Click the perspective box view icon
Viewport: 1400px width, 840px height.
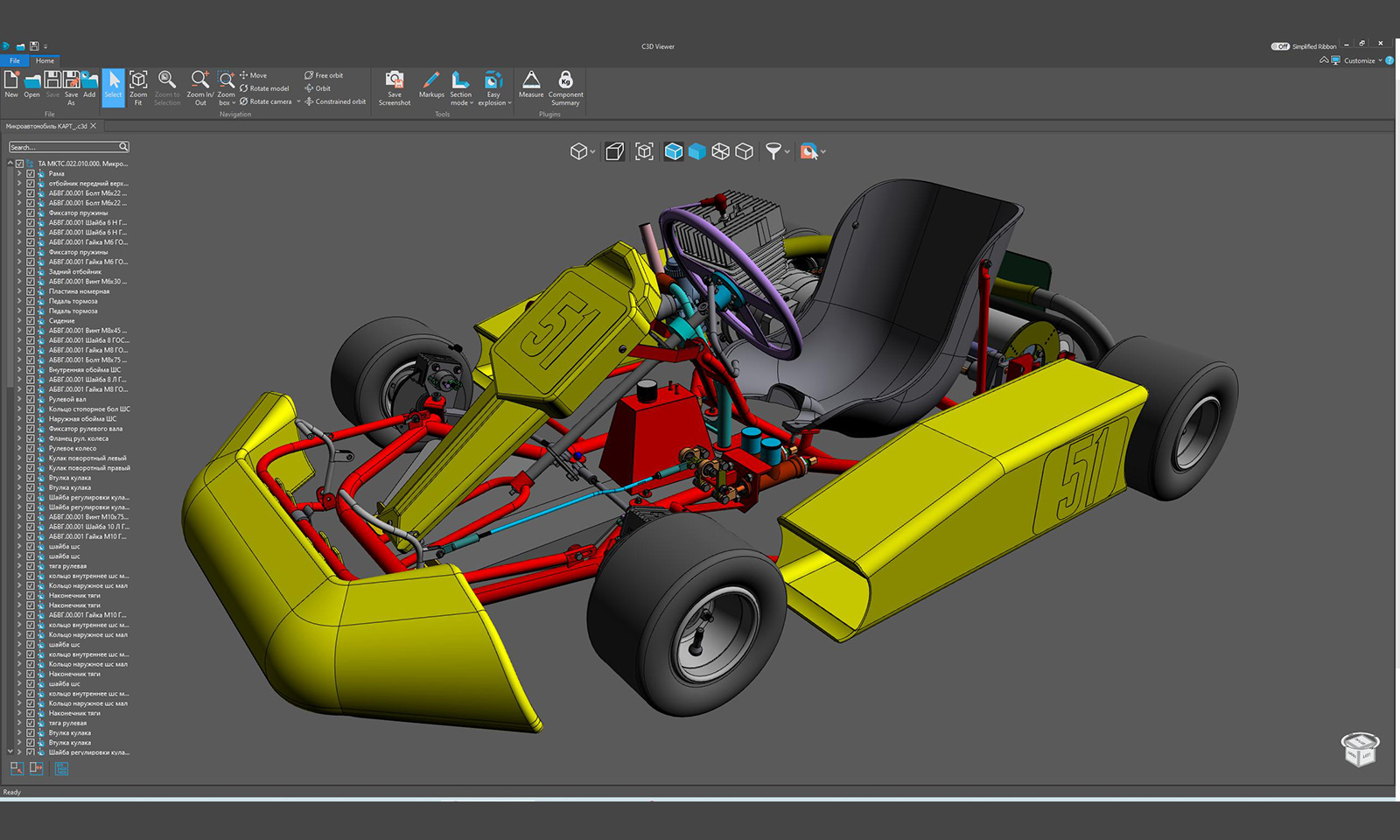615,151
